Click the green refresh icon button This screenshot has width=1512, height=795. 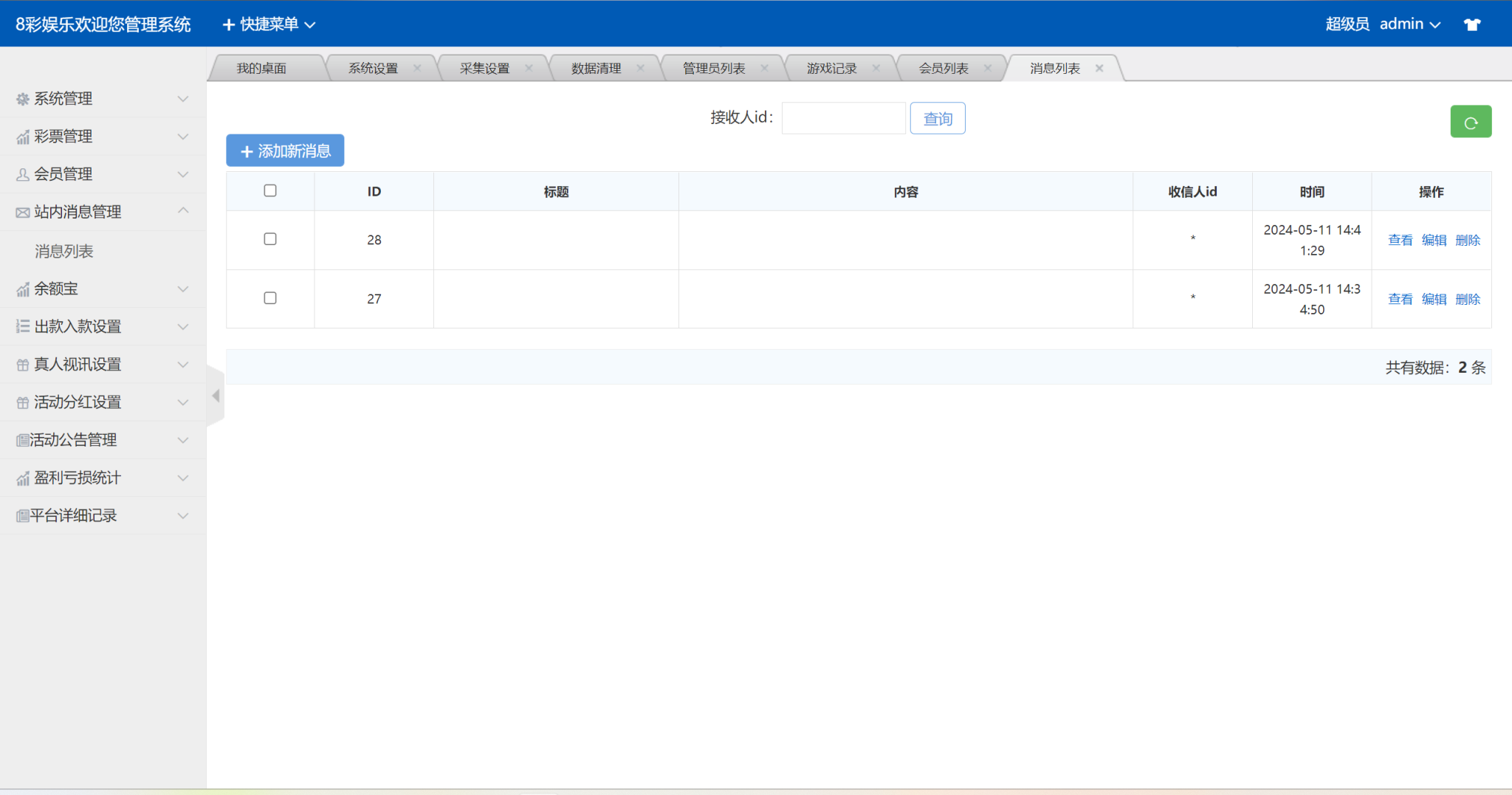1470,122
